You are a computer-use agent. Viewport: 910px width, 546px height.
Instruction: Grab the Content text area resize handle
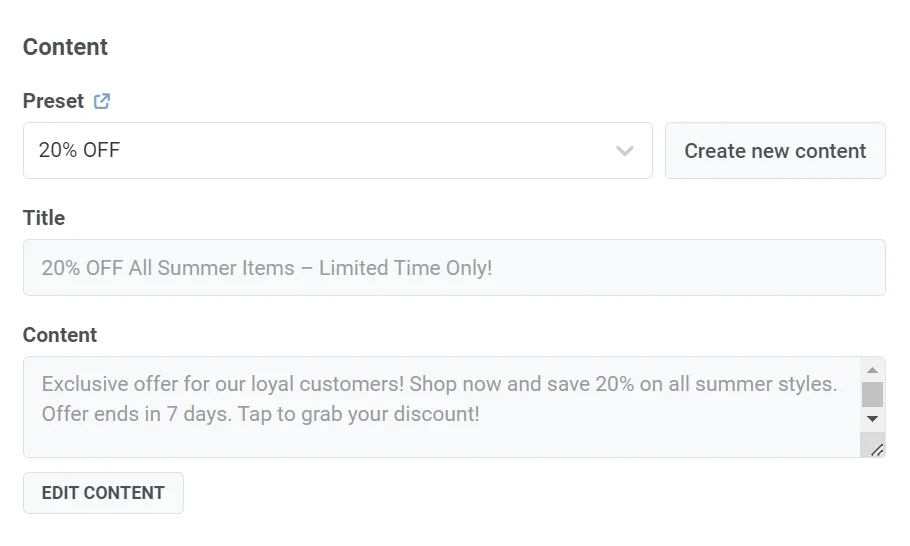(x=876, y=449)
